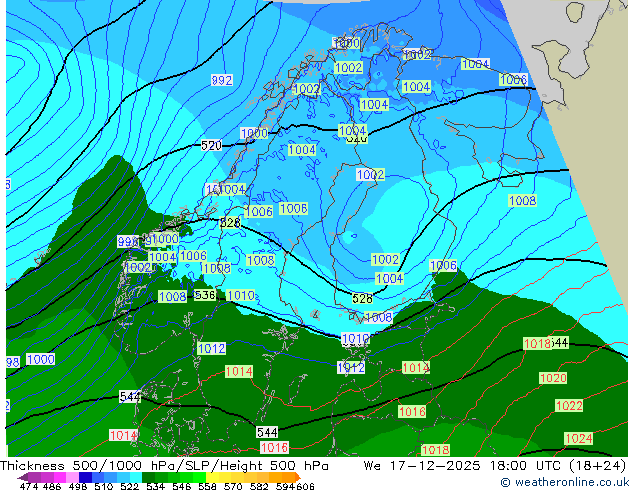Image resolution: width=634 pixels, height=490 pixels.
Task: Click the red '1022' isobar label
Action: (569, 406)
